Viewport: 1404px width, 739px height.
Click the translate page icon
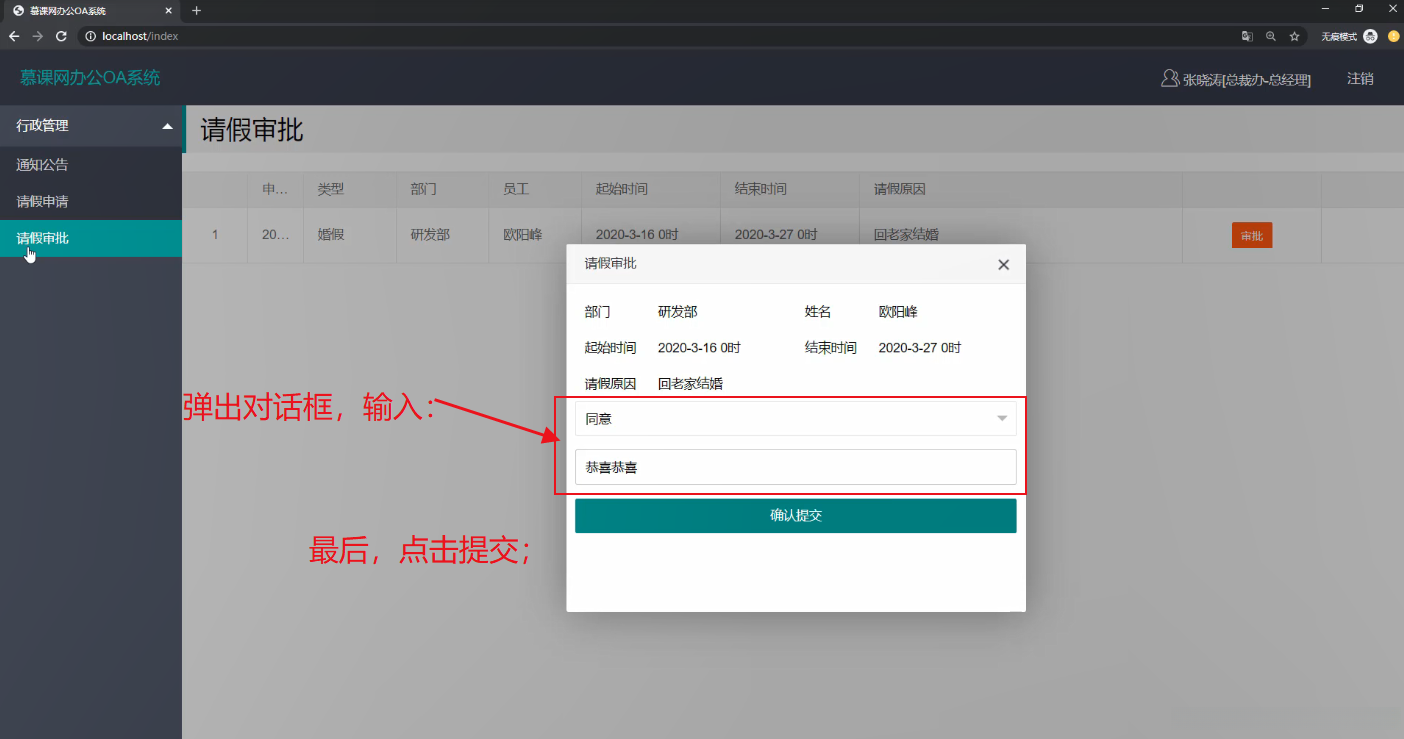1247,36
